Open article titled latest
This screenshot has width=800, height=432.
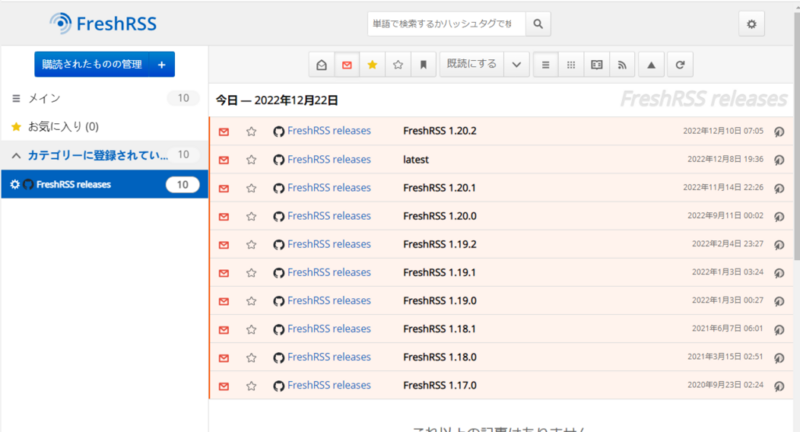click(x=416, y=160)
